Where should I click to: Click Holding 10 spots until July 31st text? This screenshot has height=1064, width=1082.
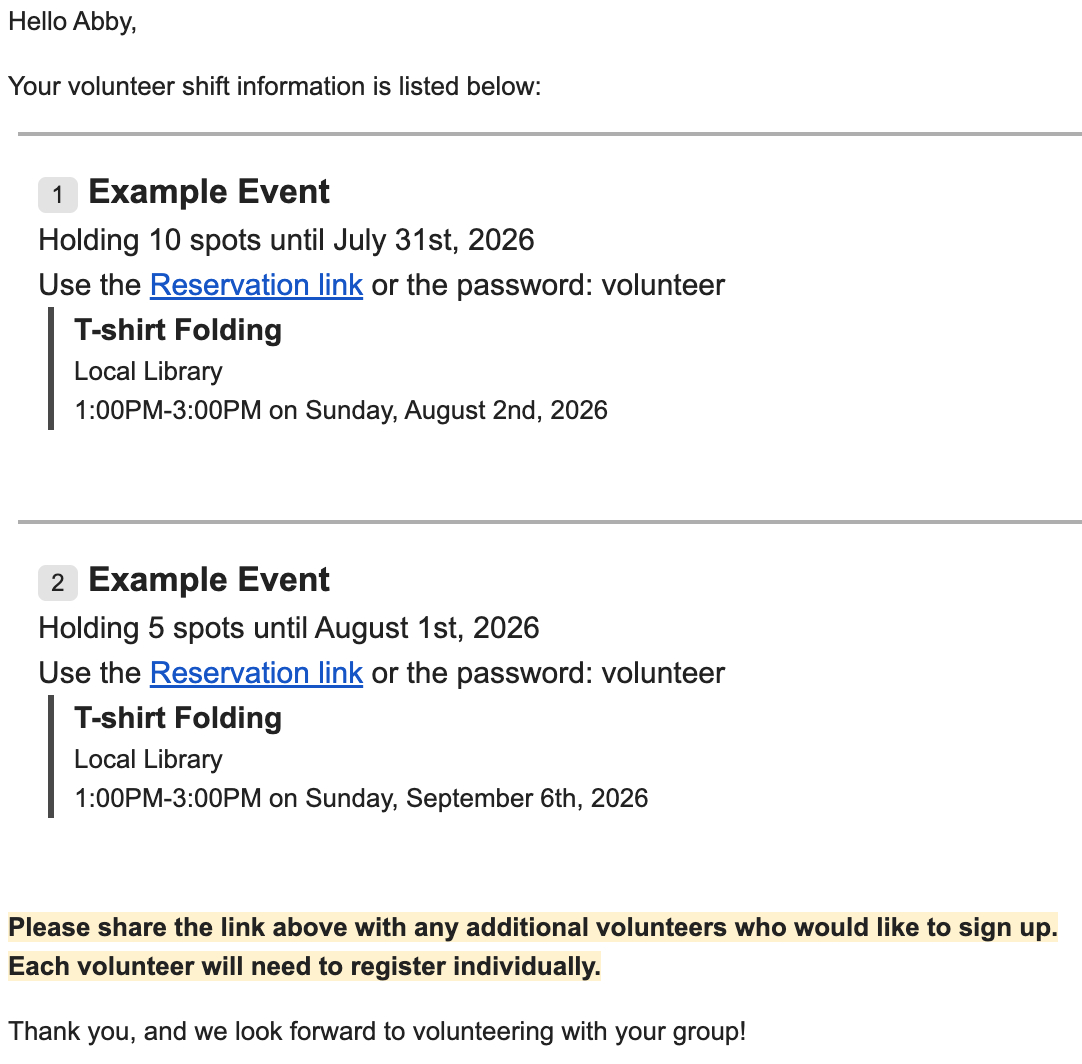click(x=286, y=240)
